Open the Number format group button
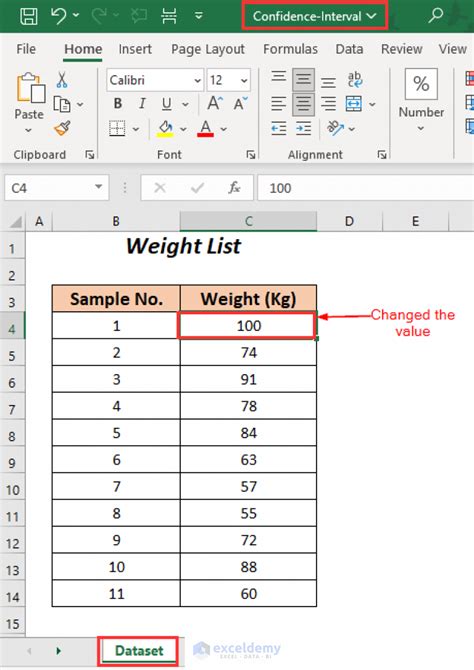Viewport: 474px width, 670px height. 421,101
